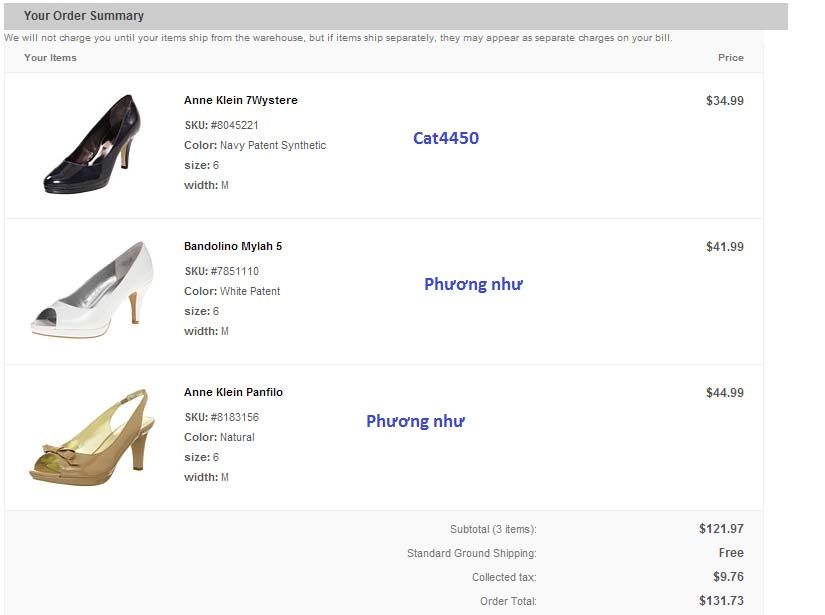
Task: Click the 'We will not charge you' notice
Action: 338,38
